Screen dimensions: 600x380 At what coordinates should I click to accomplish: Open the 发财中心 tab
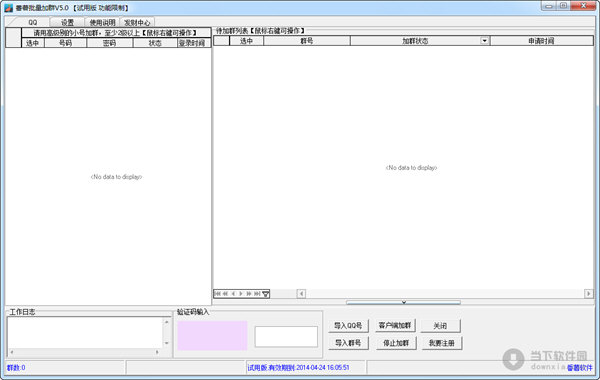[137, 23]
